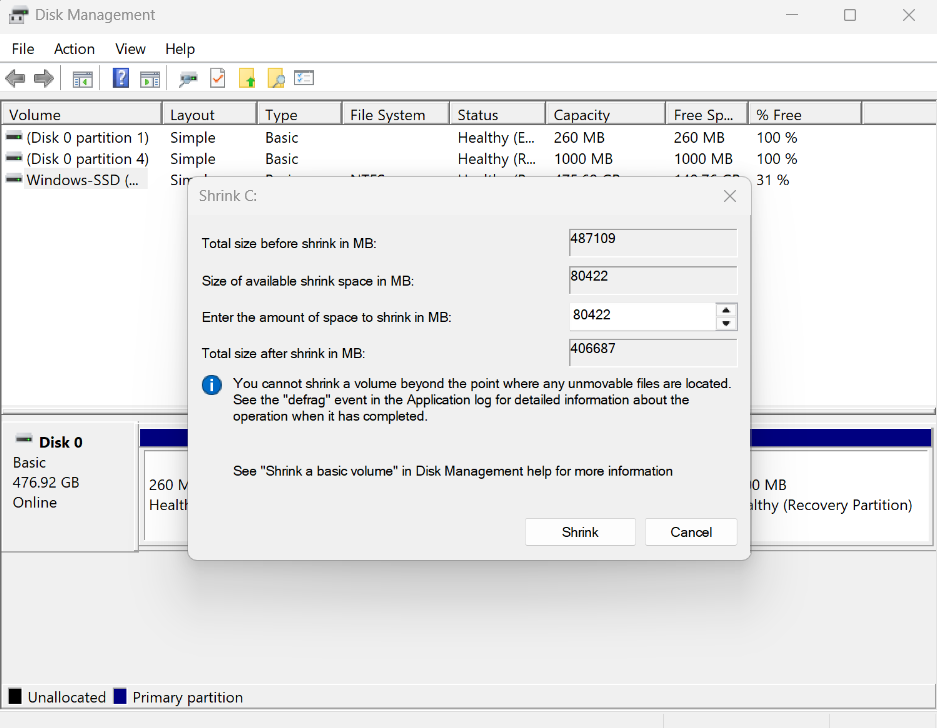Click the folder with green arrow icon

(247, 78)
